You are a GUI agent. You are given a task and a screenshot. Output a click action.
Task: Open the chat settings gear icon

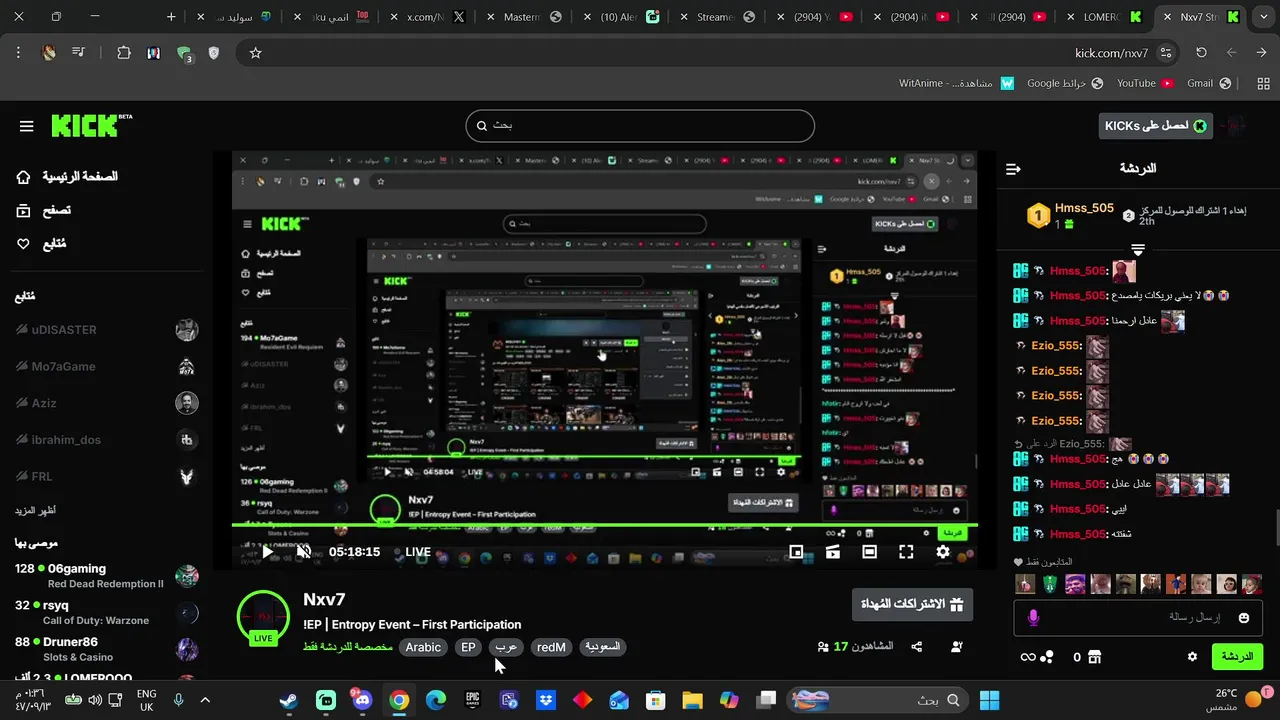pos(1192,657)
